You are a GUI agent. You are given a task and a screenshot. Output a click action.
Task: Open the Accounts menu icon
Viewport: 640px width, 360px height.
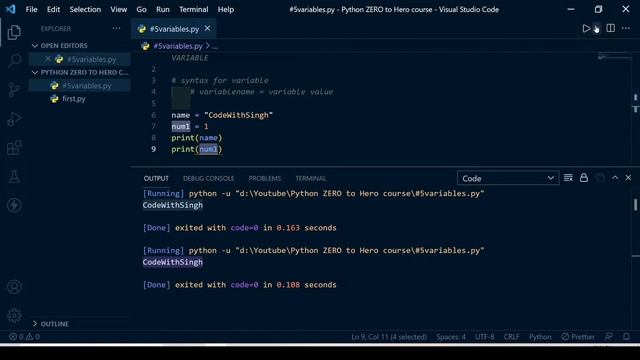14,287
